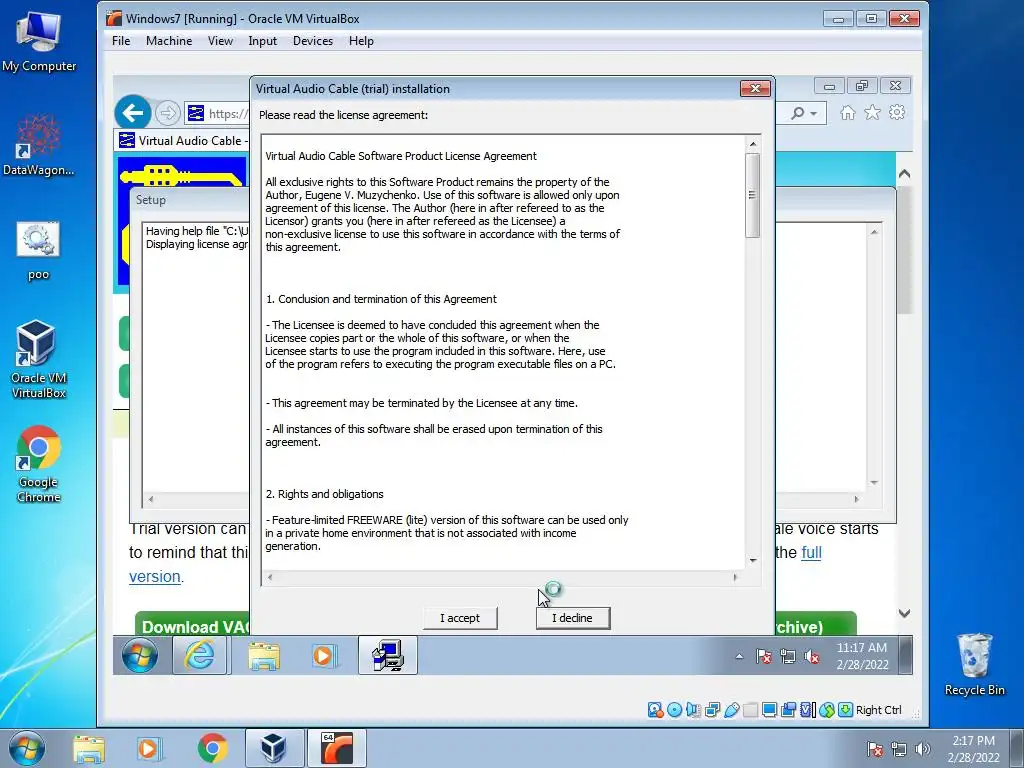The width and height of the screenshot is (1024, 768).
Task: Click the VirtualBox cube in host taskbar
Action: tap(274, 748)
